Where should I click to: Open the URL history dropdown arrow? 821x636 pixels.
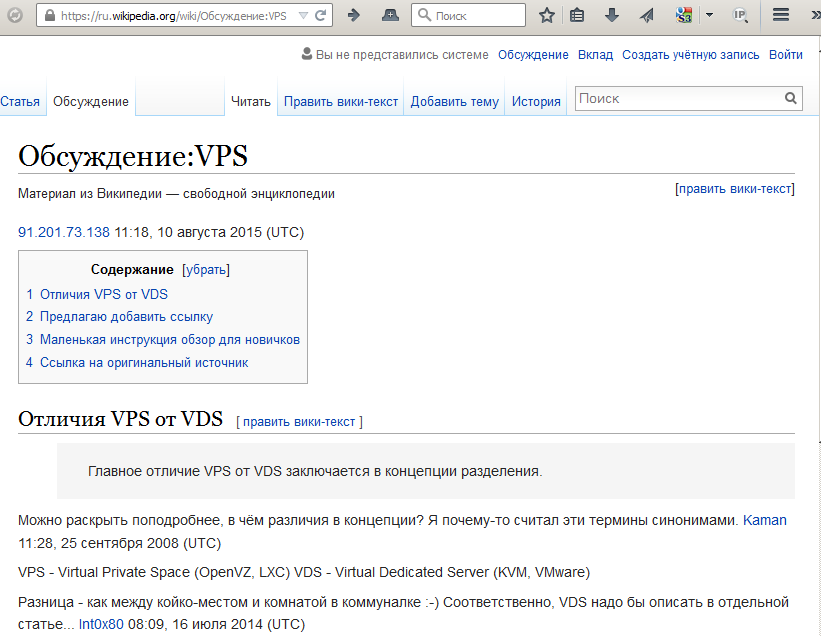pos(303,16)
